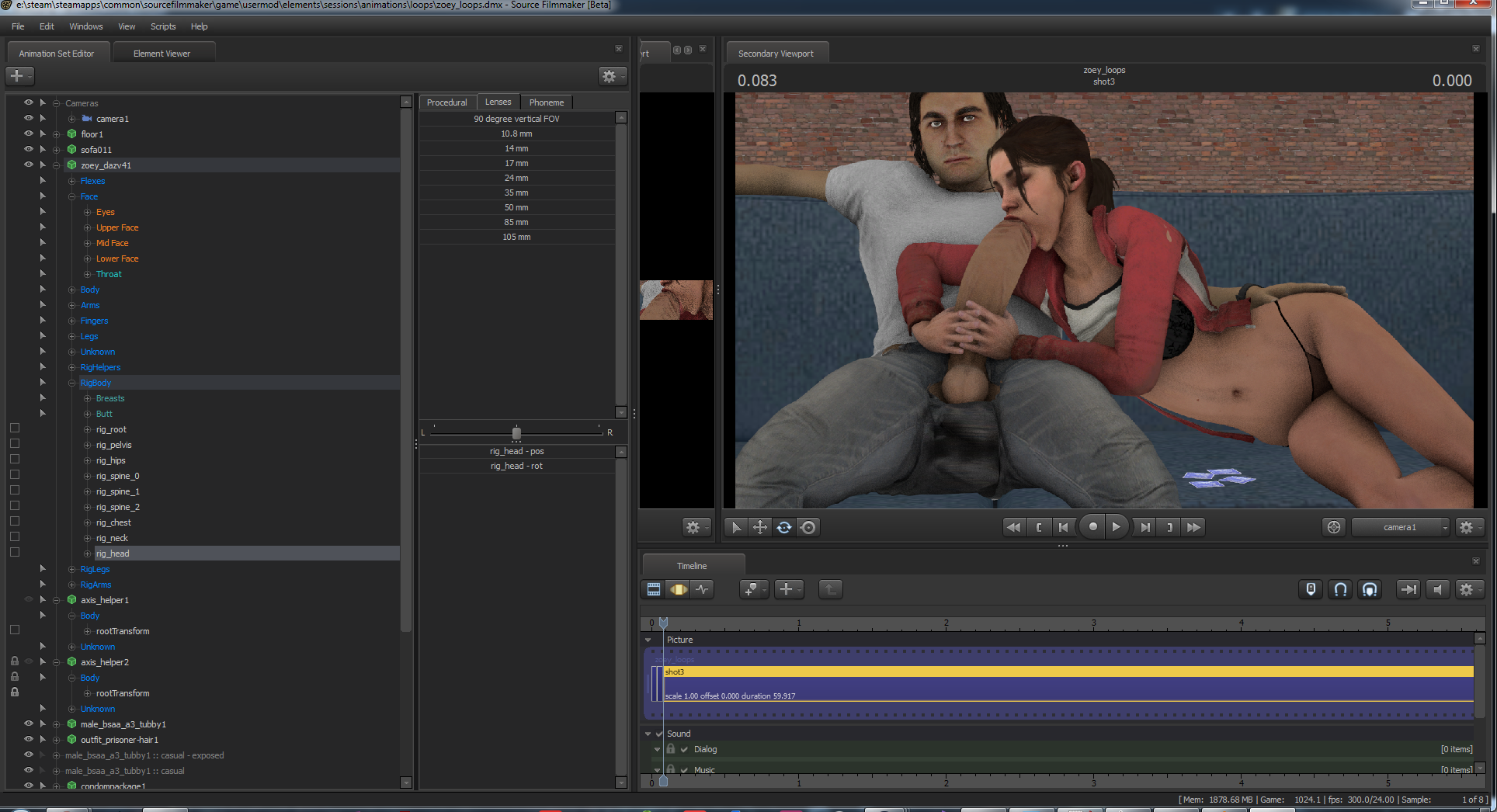Switch to the Procedural tab
The width and height of the screenshot is (1497, 812).
[x=447, y=102]
